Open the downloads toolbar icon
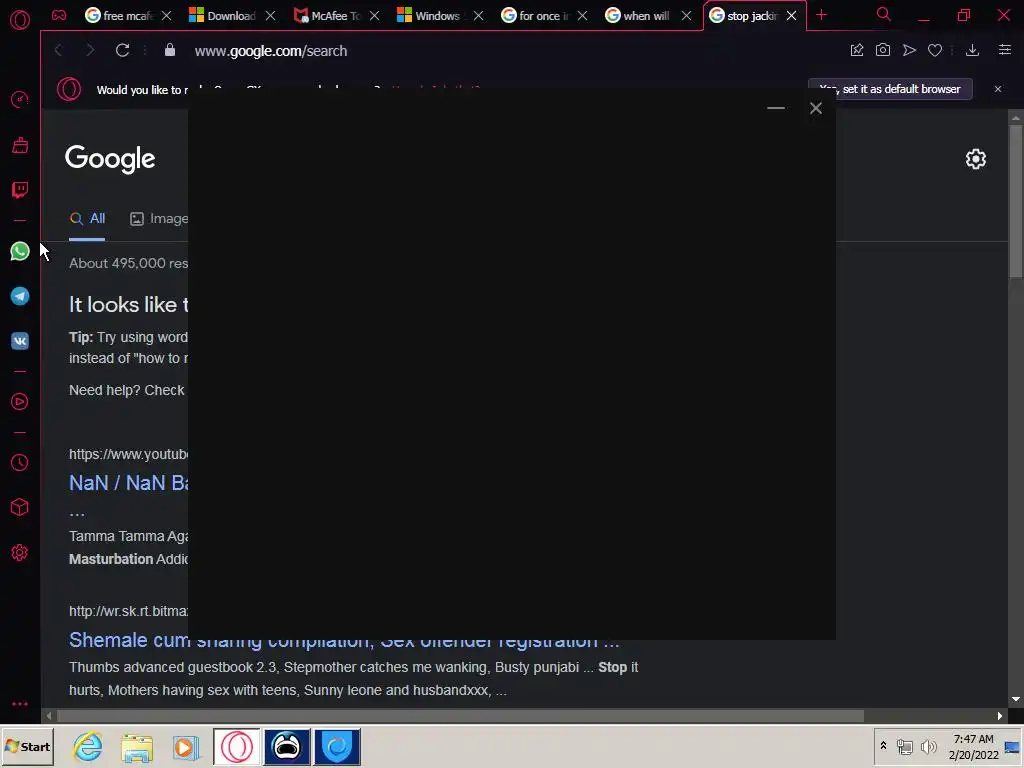Image resolution: width=1024 pixels, height=768 pixels. [x=972, y=50]
